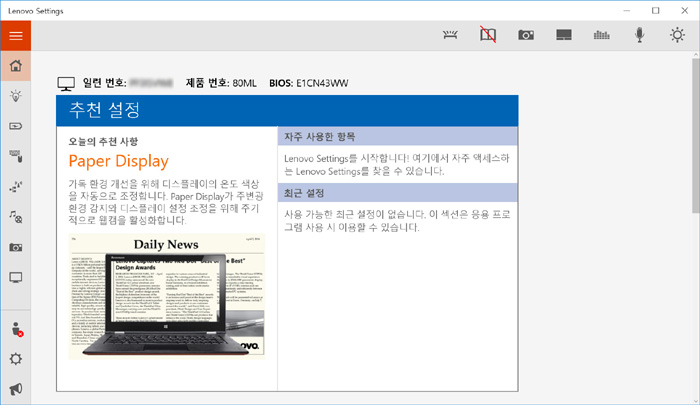Select the 추천 설정 header banner
This screenshot has width=700, height=405.
point(287,110)
